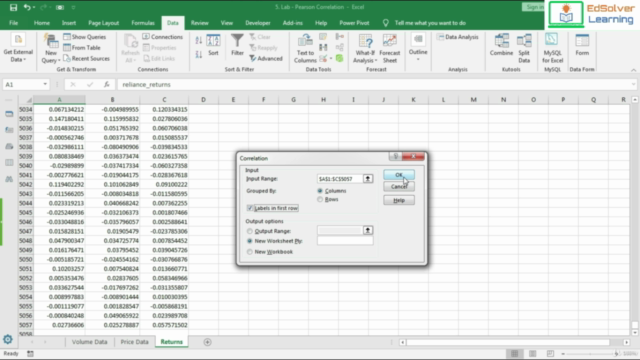Switch to Page Layout view status icon
Screen dimensions: 640x360
pyautogui.click(x=532, y=353)
